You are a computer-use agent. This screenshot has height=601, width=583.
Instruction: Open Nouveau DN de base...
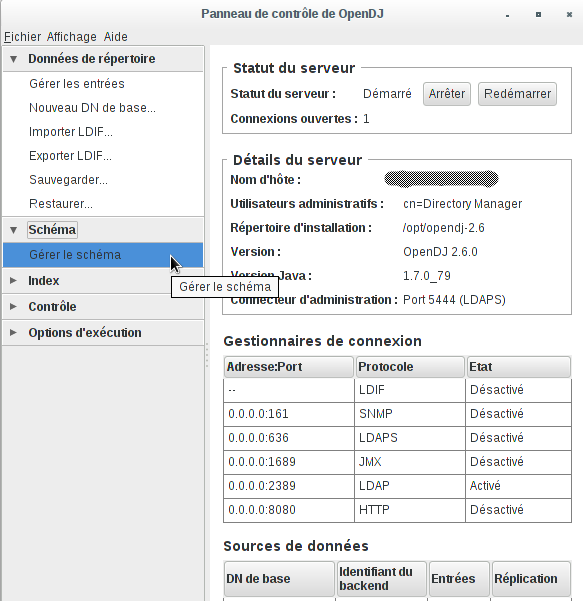(x=92, y=108)
